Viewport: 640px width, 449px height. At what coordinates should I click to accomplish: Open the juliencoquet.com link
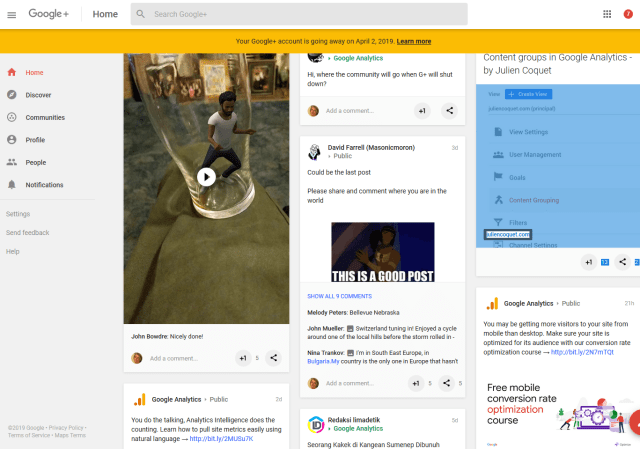(x=508, y=234)
